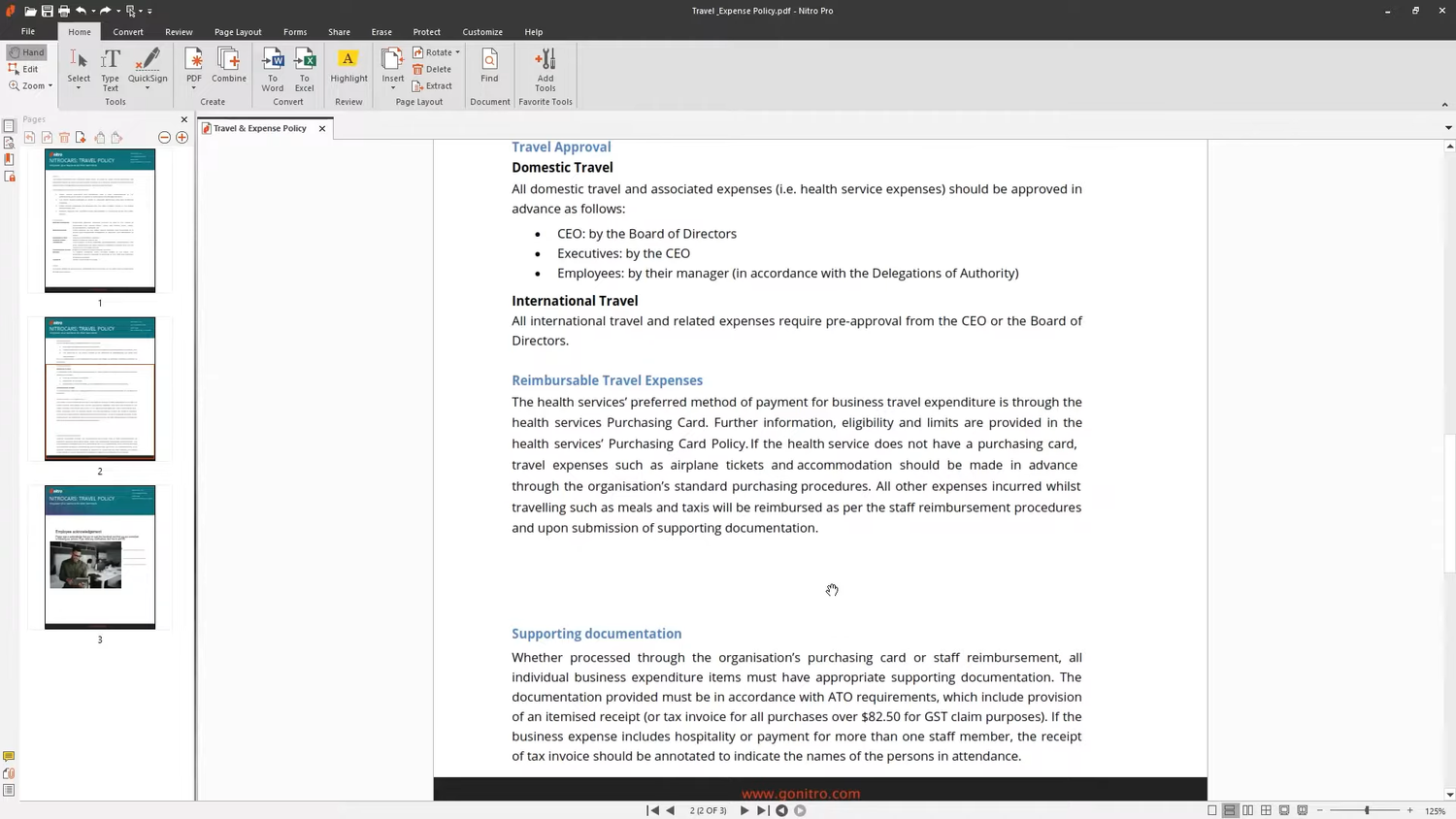The image size is (1456, 819).
Task: Undo the last action
Action: pos(81,11)
